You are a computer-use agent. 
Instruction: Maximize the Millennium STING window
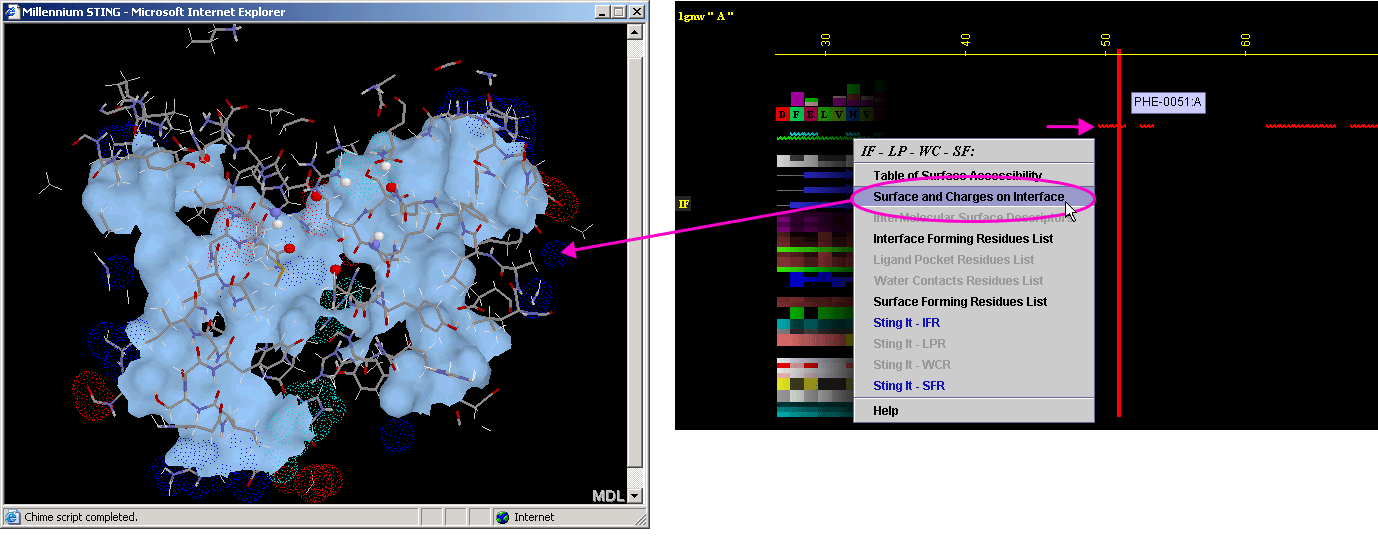(618, 12)
